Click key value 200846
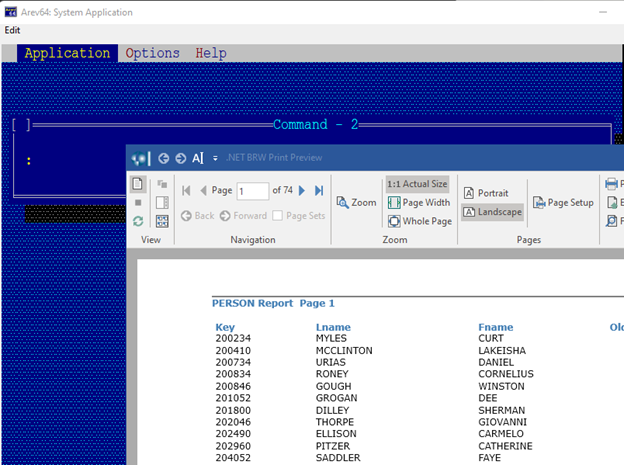The width and height of the screenshot is (624, 465). [x=233, y=386]
